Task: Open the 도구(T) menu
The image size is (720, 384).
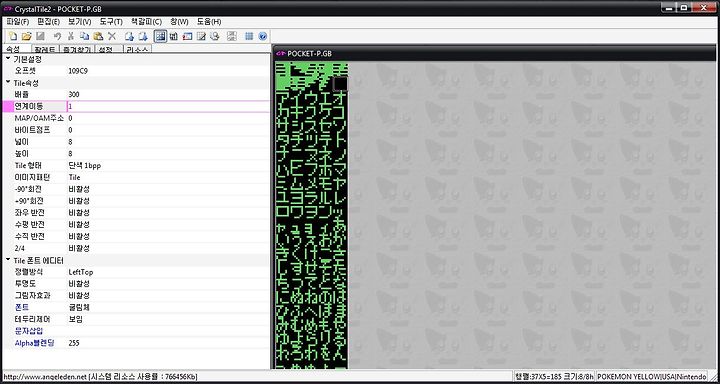Action: pyautogui.click(x=111, y=22)
